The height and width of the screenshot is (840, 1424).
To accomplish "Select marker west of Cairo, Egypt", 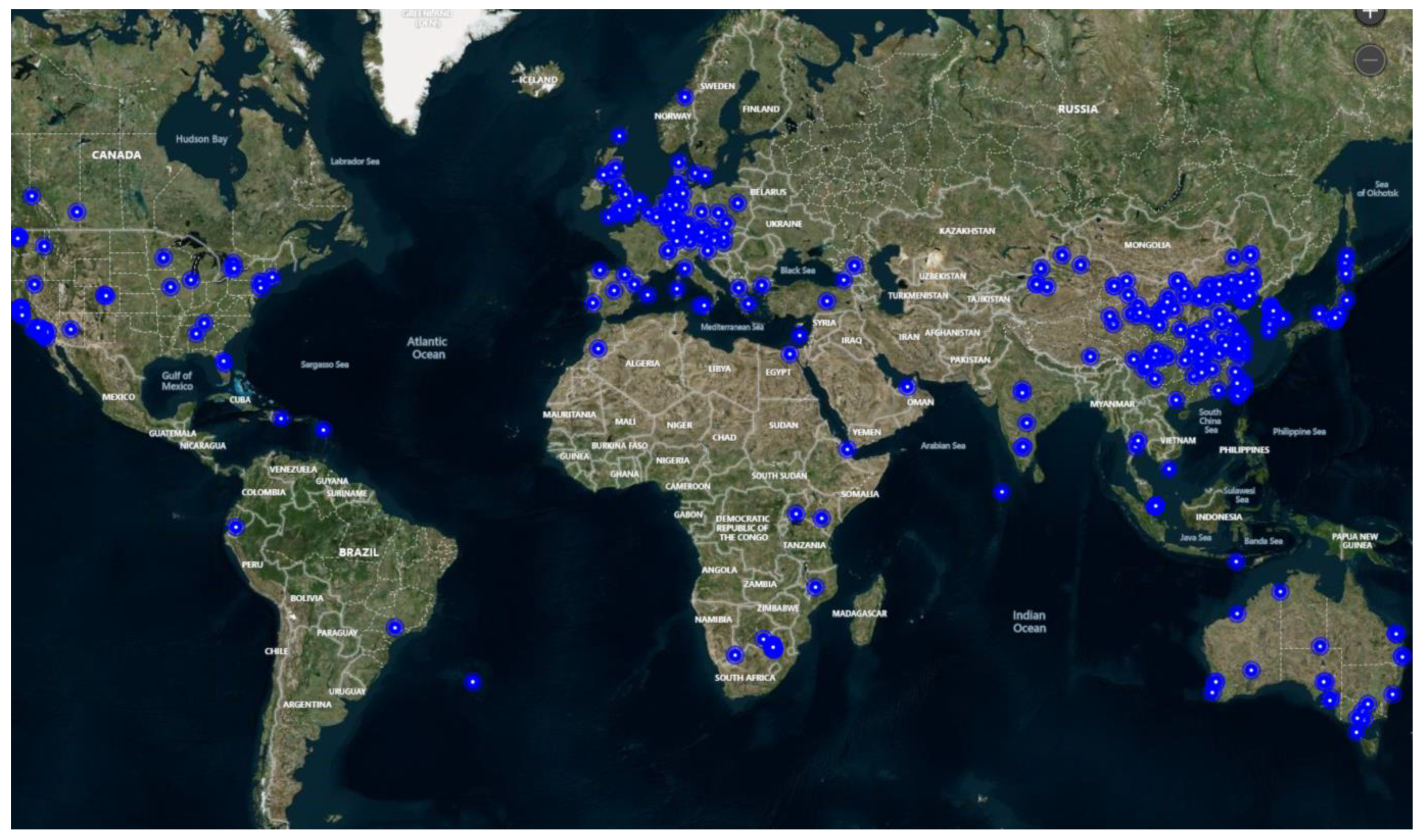I will pyautogui.click(x=789, y=355).
